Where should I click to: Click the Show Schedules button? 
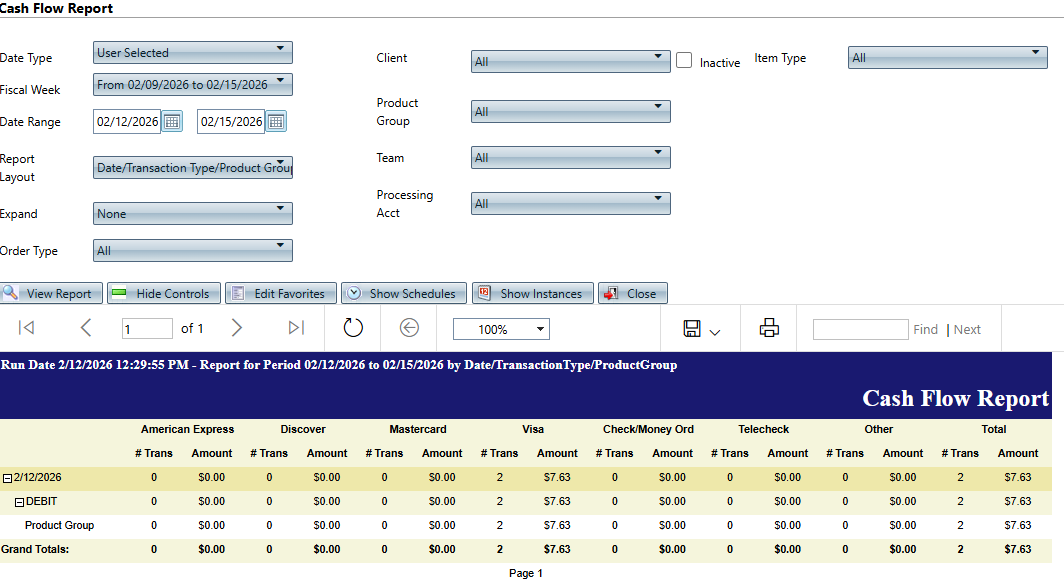404,294
